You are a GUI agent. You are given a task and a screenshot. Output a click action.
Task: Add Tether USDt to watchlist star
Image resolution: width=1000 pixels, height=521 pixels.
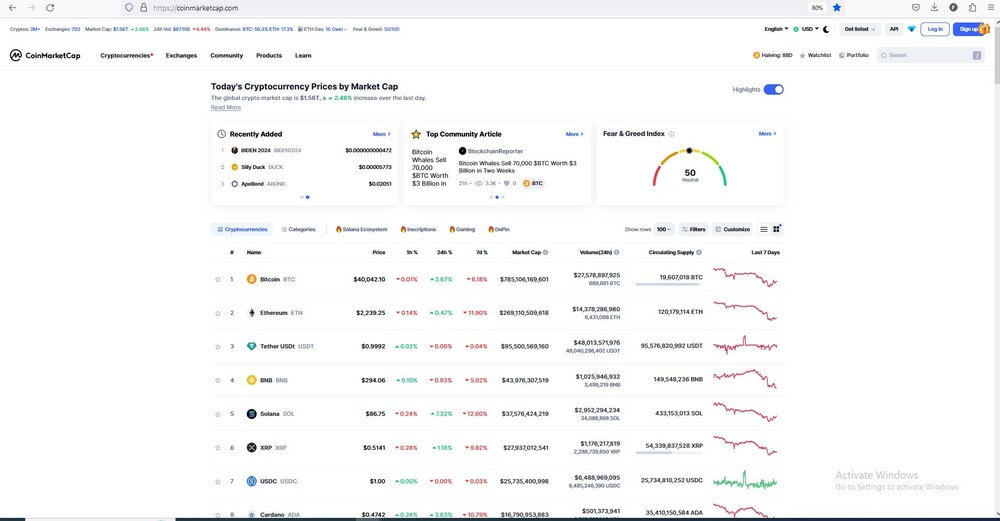tap(217, 347)
